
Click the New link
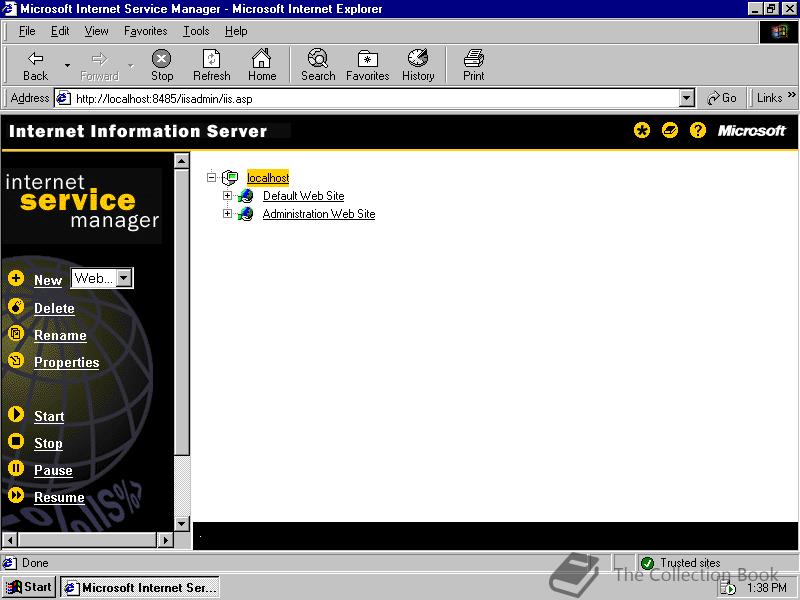click(48, 280)
